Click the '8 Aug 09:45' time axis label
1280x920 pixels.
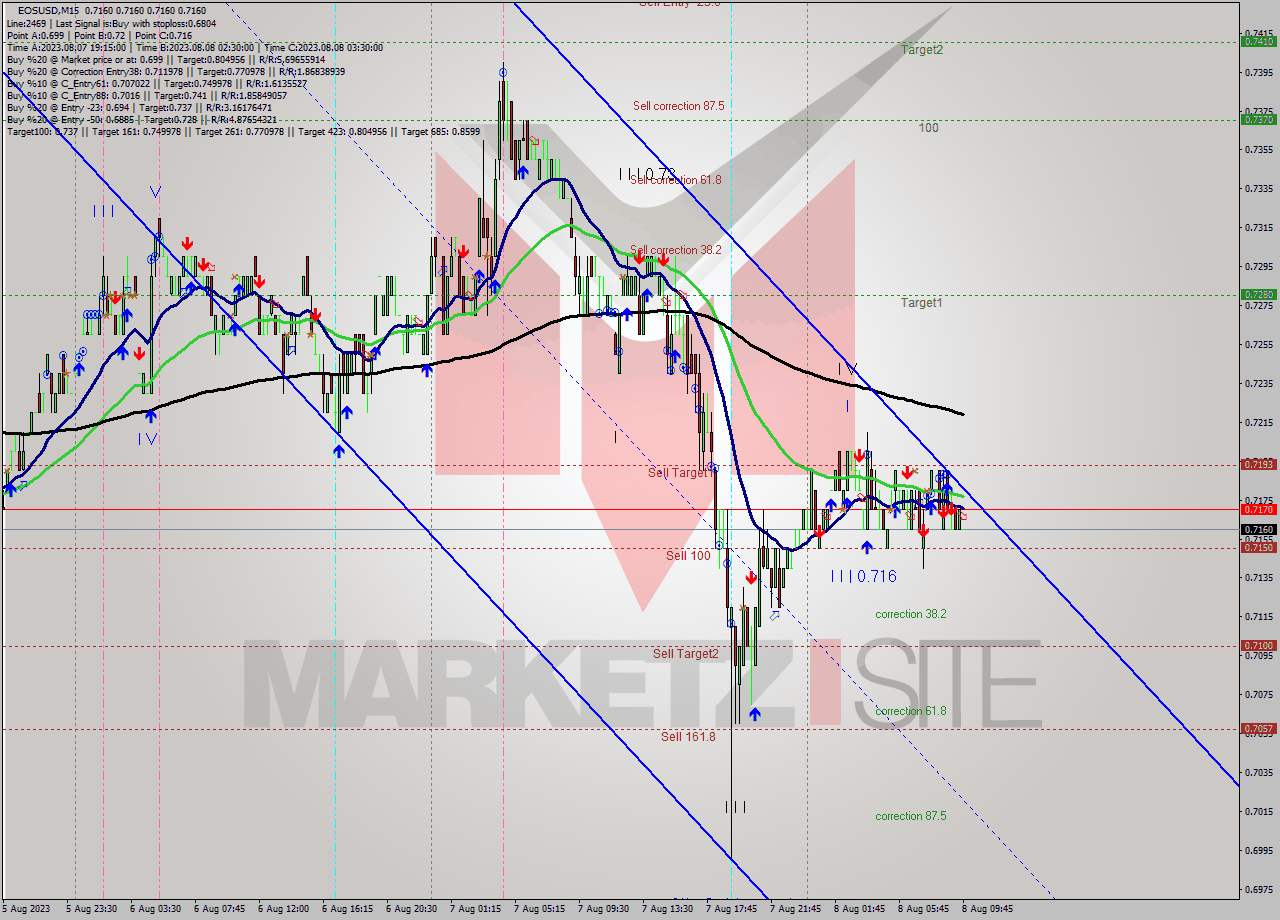pos(987,909)
